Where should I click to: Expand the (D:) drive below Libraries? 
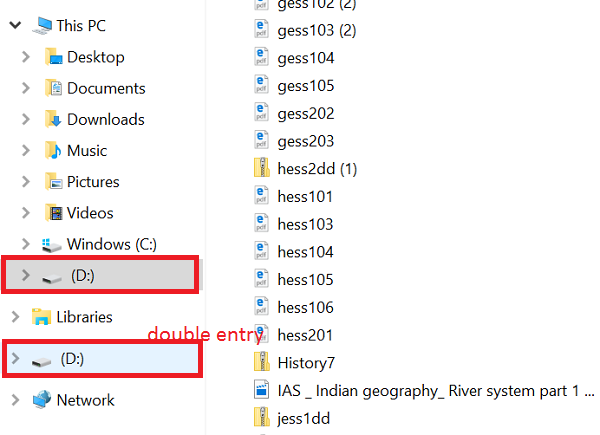pyautogui.click(x=15, y=358)
